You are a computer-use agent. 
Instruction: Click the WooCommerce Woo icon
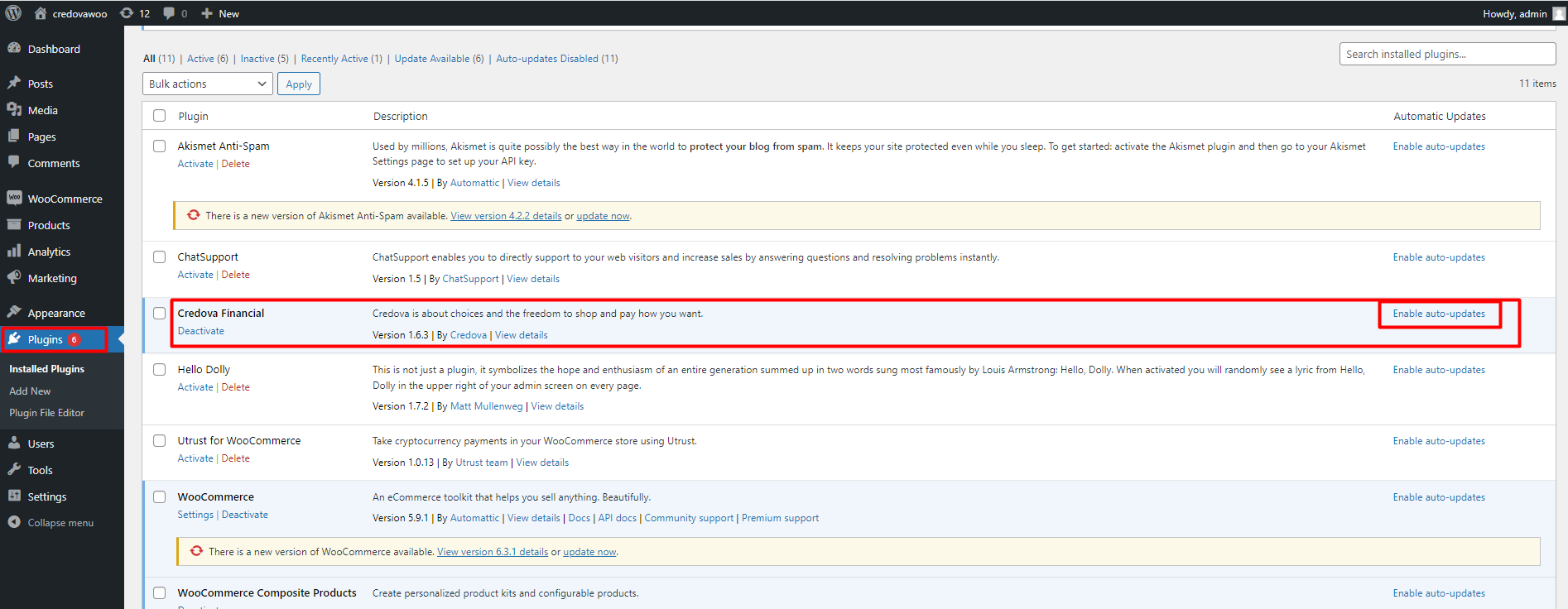[14, 198]
